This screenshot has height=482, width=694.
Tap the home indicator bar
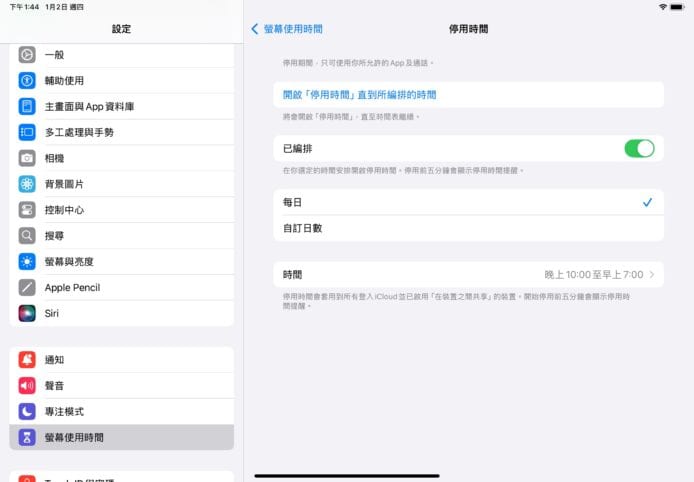pyautogui.click(x=347, y=475)
